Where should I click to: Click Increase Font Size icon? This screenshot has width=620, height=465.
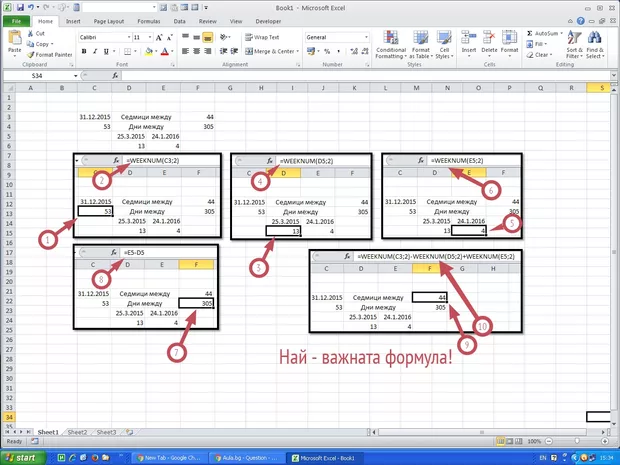[159, 38]
